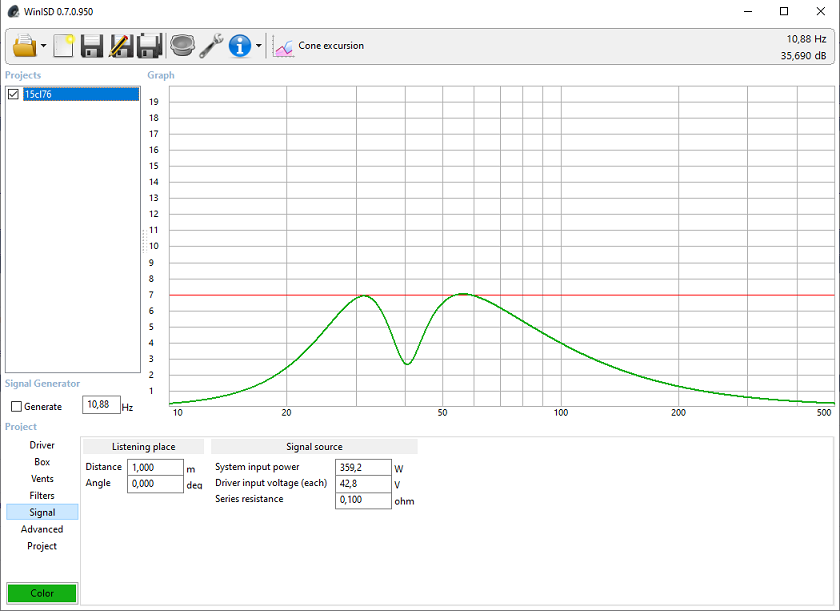Image resolution: width=840 pixels, height=611 pixels.
Task: Click the graph panel splitter grip
Action: pos(144,241)
